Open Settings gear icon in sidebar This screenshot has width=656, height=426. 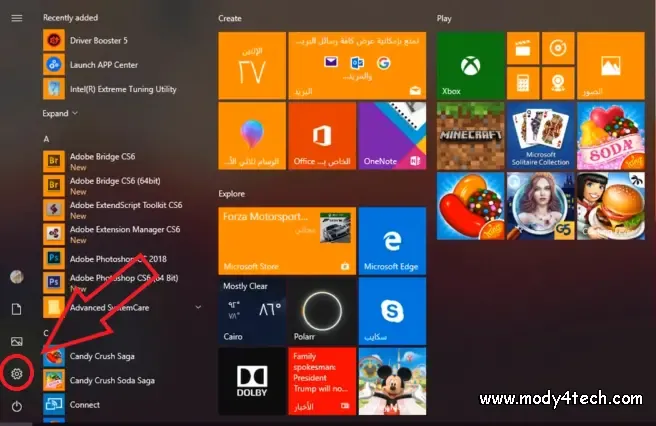pos(17,373)
